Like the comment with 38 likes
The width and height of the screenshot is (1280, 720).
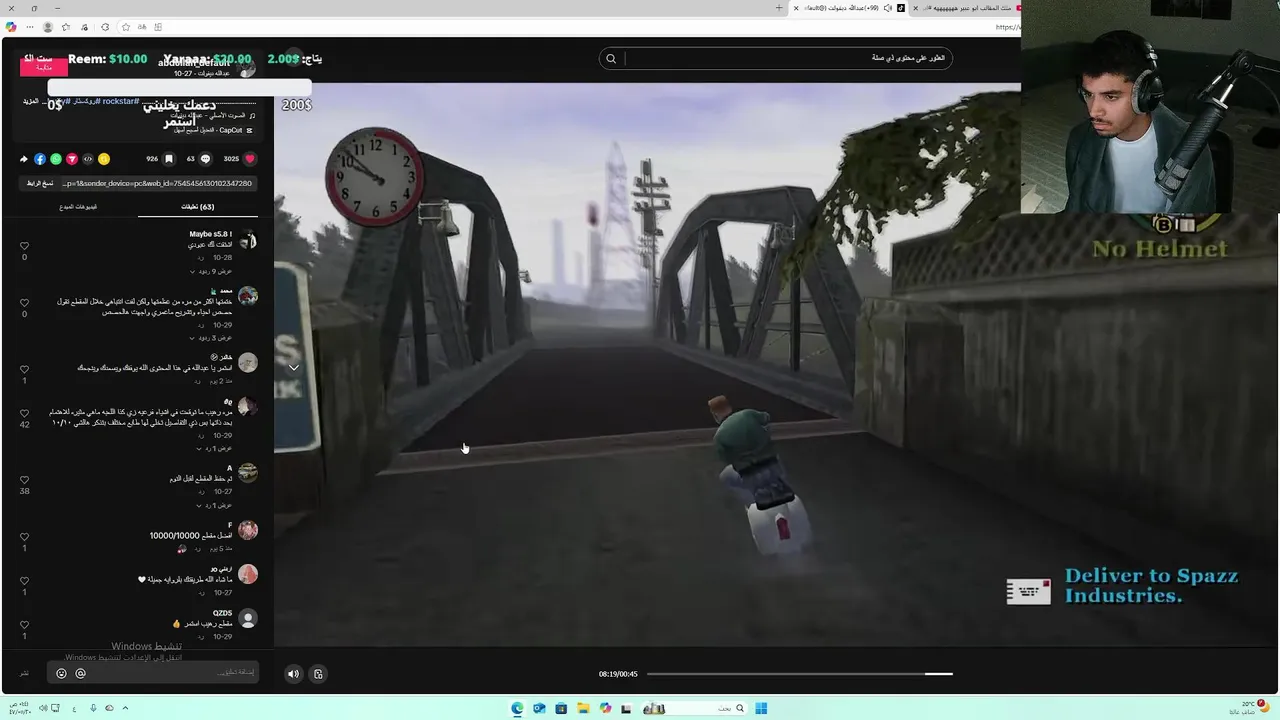pyautogui.click(x=25, y=480)
